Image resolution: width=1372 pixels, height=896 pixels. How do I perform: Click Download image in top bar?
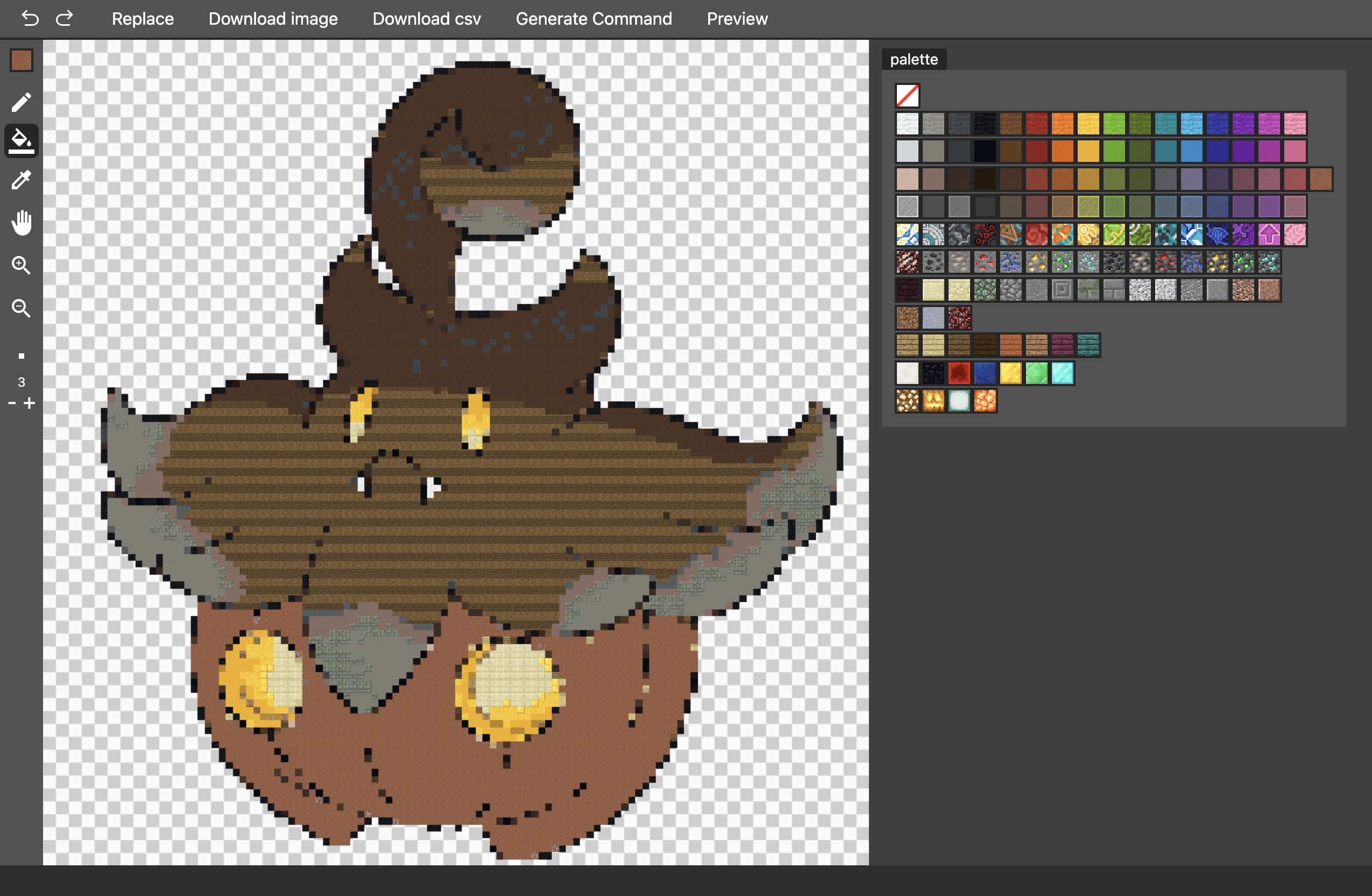point(273,18)
